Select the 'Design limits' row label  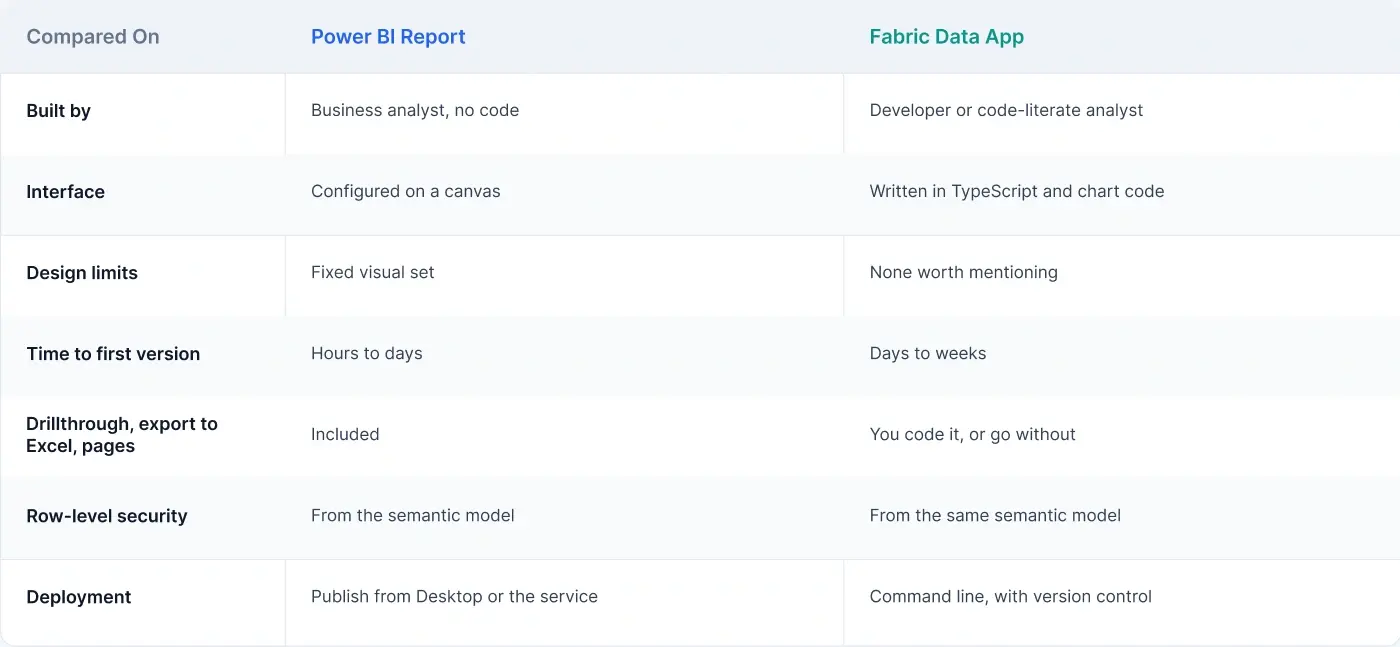coord(82,273)
